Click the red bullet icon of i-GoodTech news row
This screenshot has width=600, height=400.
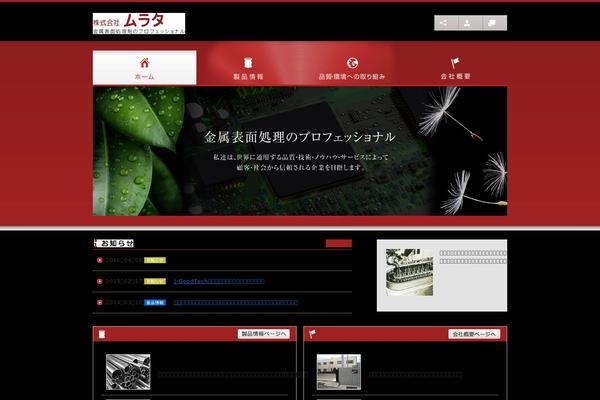click(x=99, y=281)
